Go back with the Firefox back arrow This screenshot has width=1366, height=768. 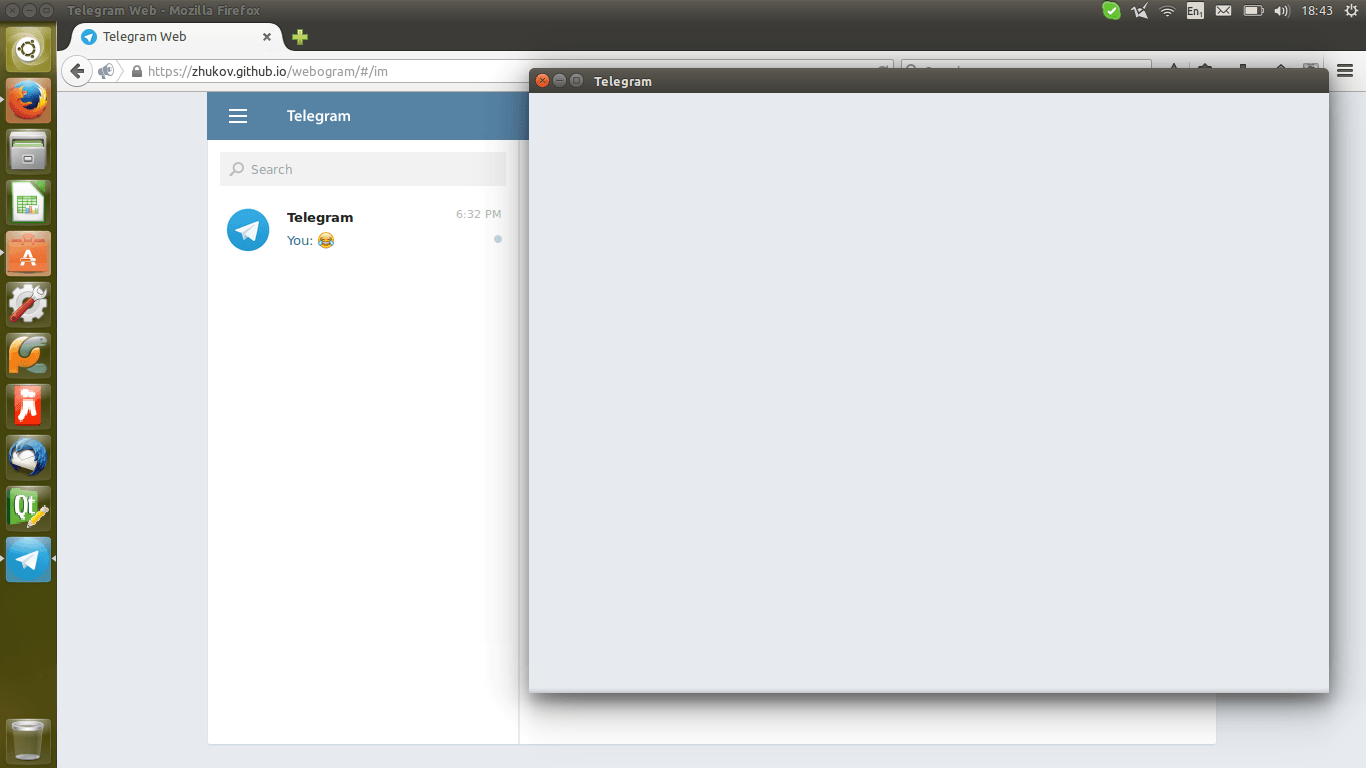click(77, 71)
